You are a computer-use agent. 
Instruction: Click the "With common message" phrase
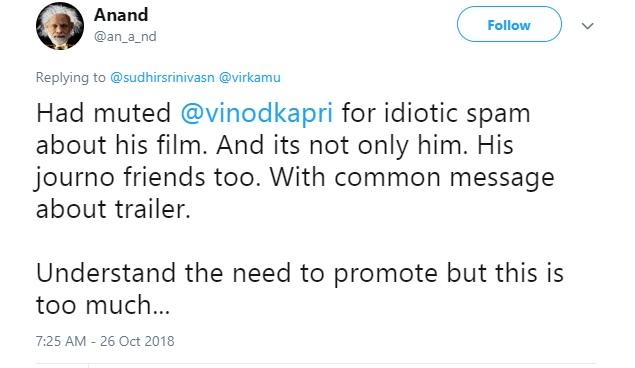pyautogui.click(x=412, y=177)
